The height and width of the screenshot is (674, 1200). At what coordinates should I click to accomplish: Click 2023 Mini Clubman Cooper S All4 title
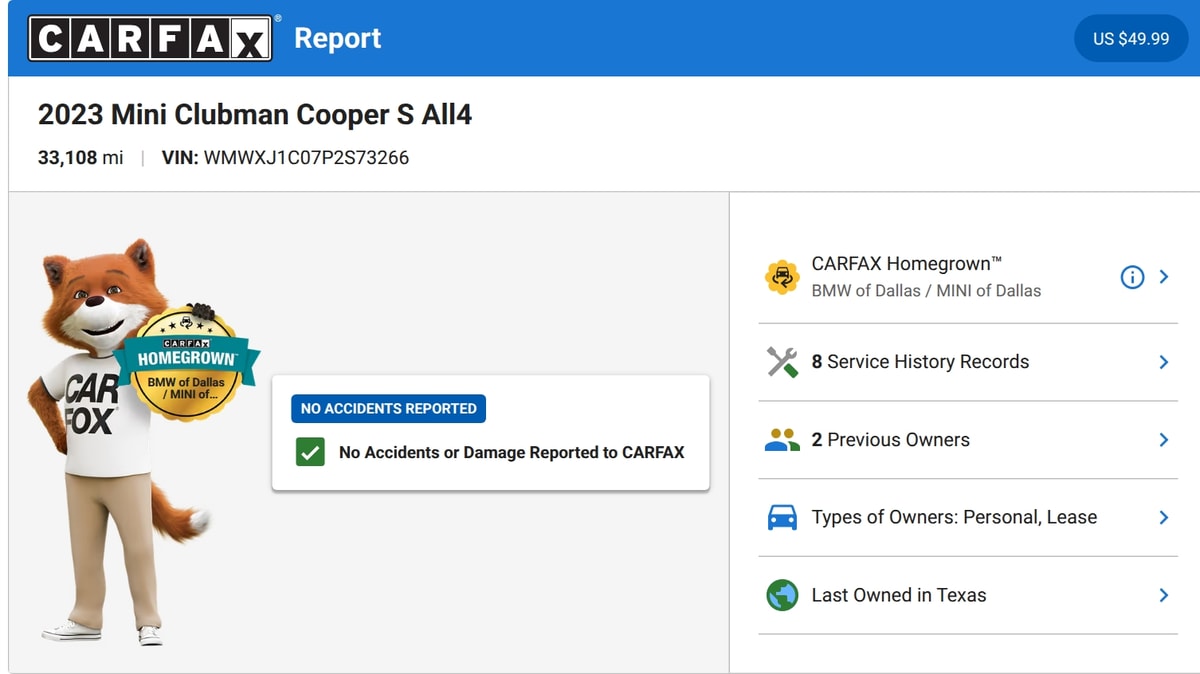pyautogui.click(x=255, y=115)
